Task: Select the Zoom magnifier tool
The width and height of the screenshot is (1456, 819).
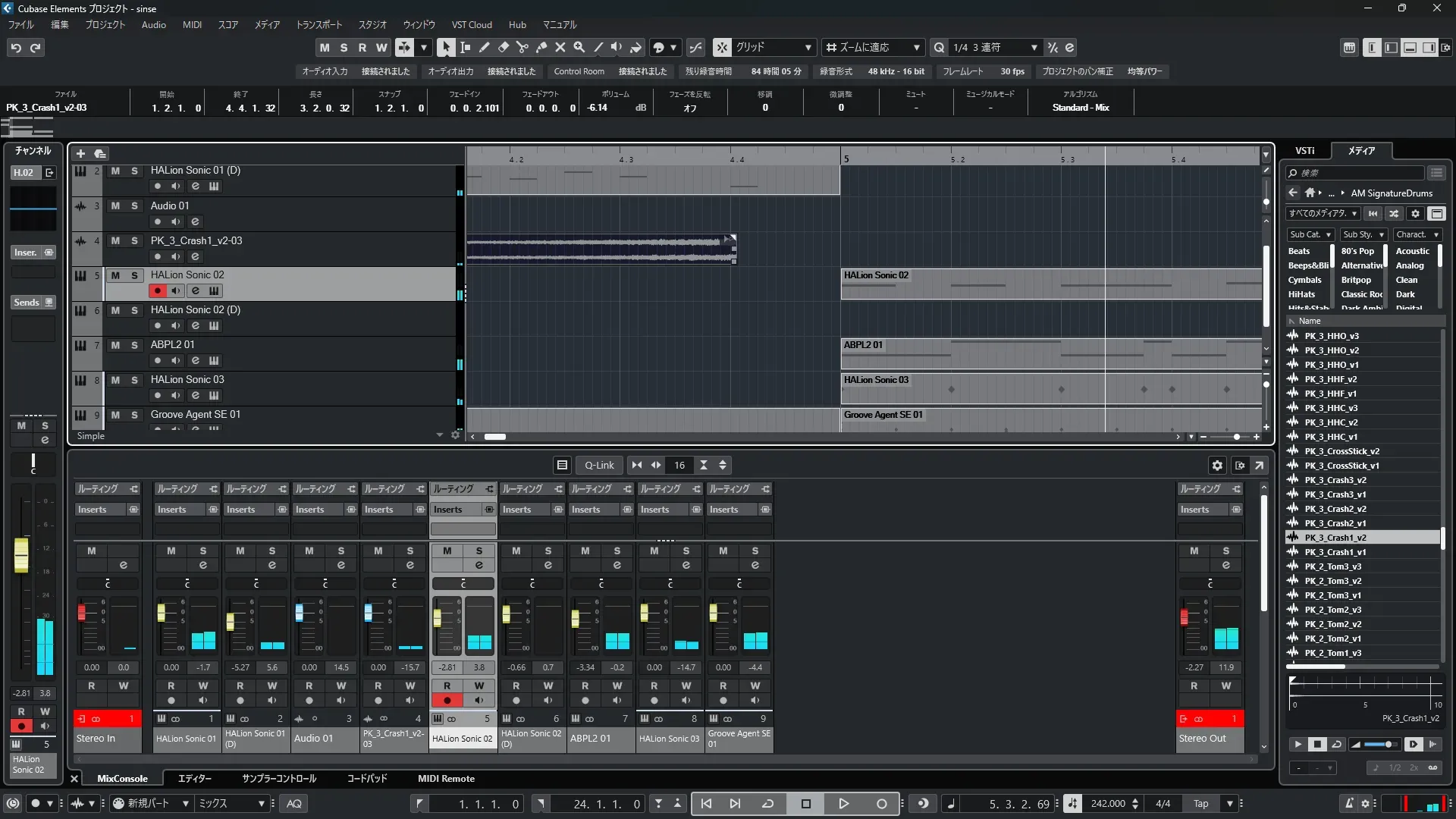Action: pyautogui.click(x=579, y=47)
